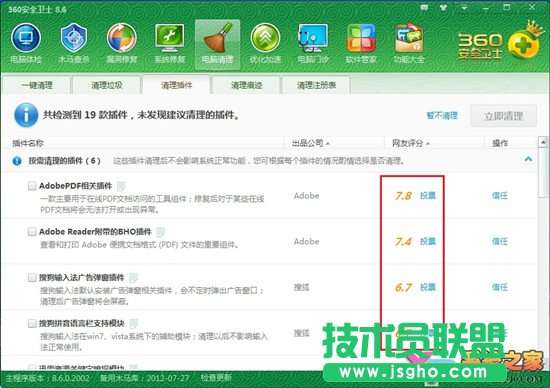Open the 电脑体检 checkup icon
550x388 pixels.
point(26,43)
